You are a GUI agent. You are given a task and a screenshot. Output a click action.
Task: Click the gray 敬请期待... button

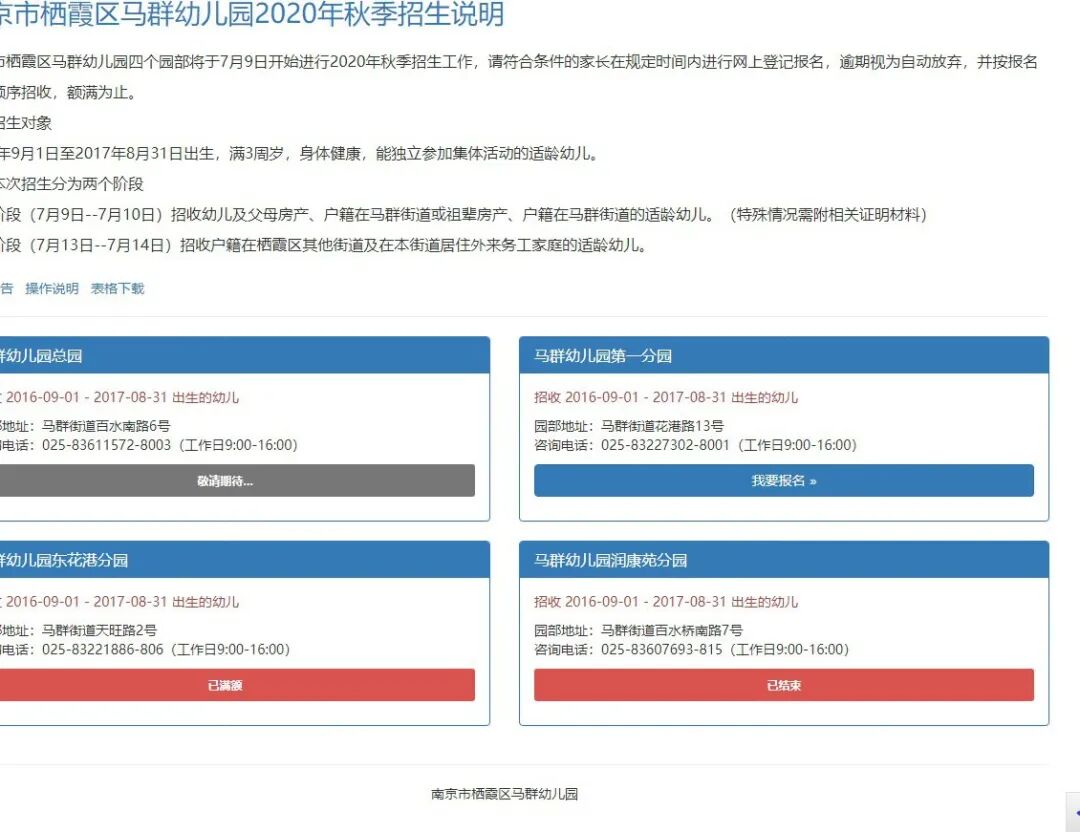tap(237, 480)
